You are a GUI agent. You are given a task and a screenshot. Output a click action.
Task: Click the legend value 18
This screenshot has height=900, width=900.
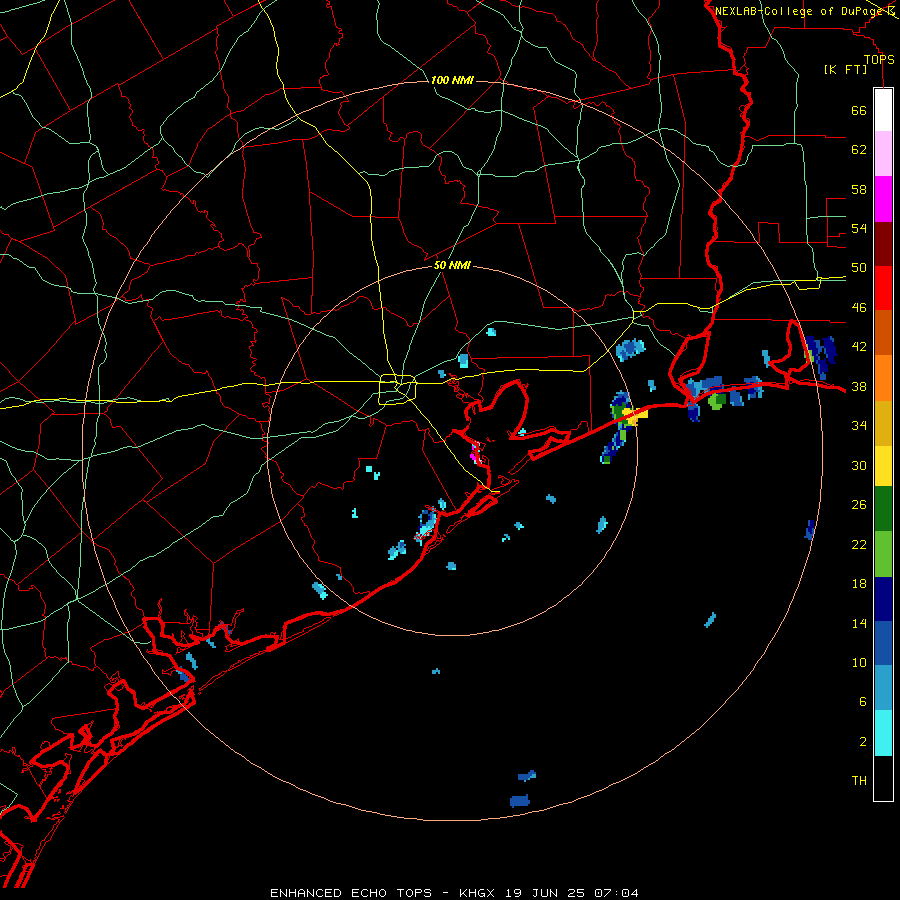859,584
